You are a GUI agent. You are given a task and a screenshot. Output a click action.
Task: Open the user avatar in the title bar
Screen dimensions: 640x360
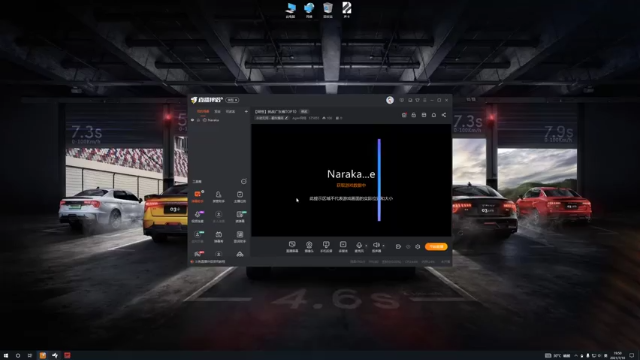pos(390,100)
